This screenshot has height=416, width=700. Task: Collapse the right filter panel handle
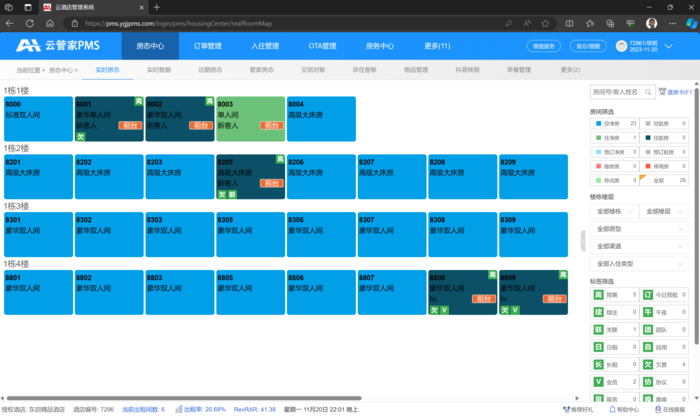pyautogui.click(x=583, y=241)
